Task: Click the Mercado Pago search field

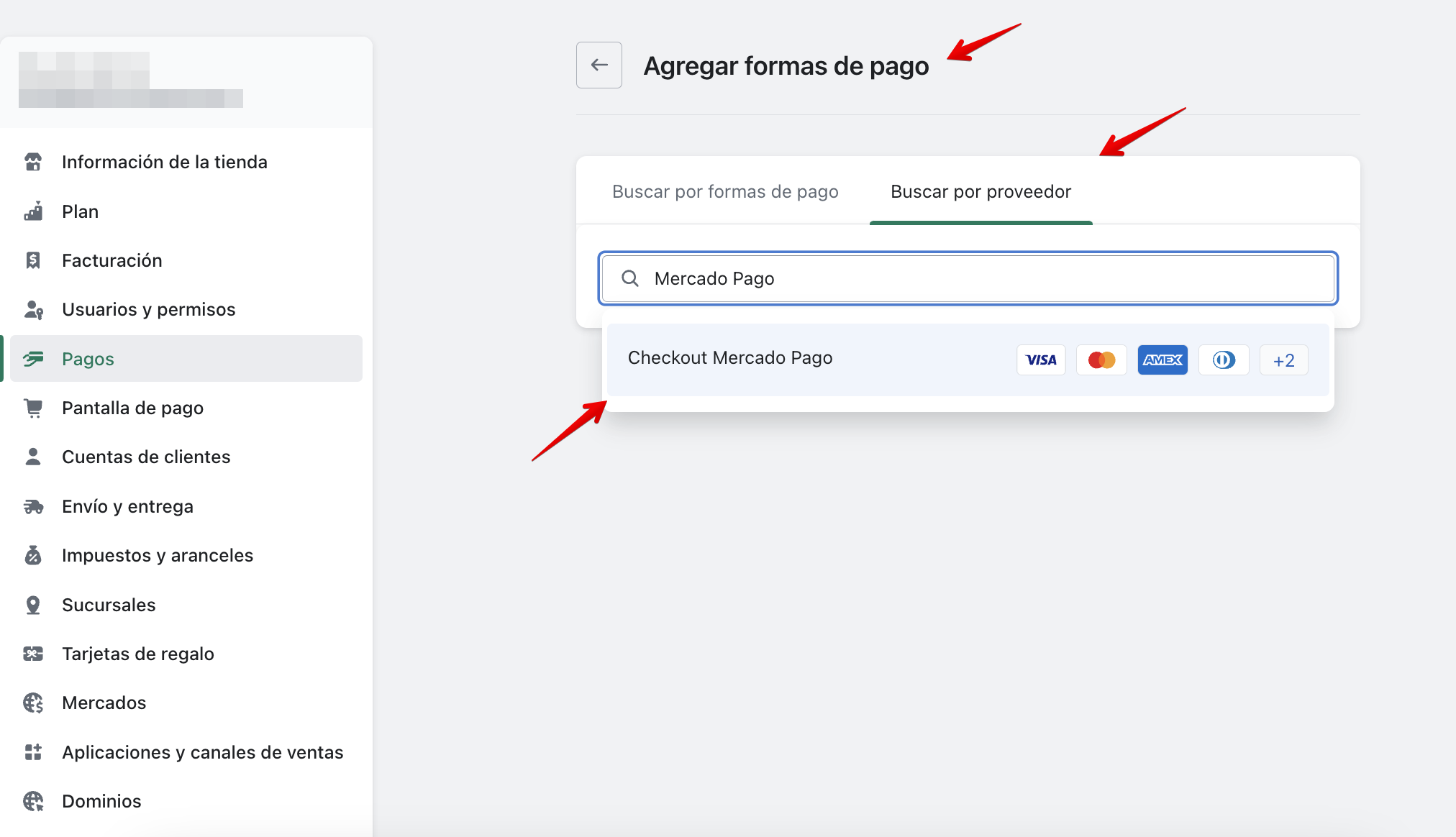Action: click(x=968, y=278)
